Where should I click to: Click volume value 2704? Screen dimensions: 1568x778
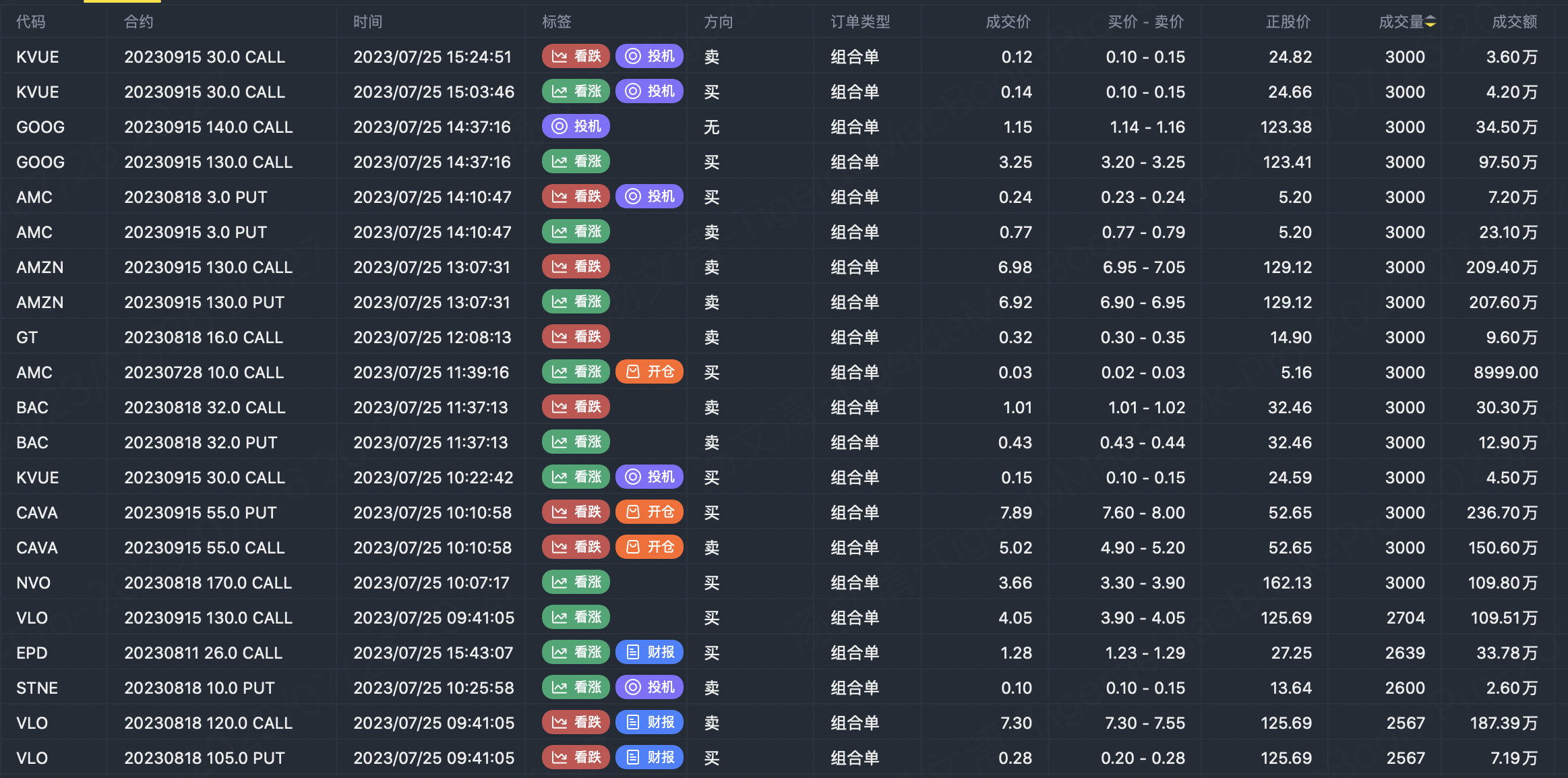pos(1406,618)
